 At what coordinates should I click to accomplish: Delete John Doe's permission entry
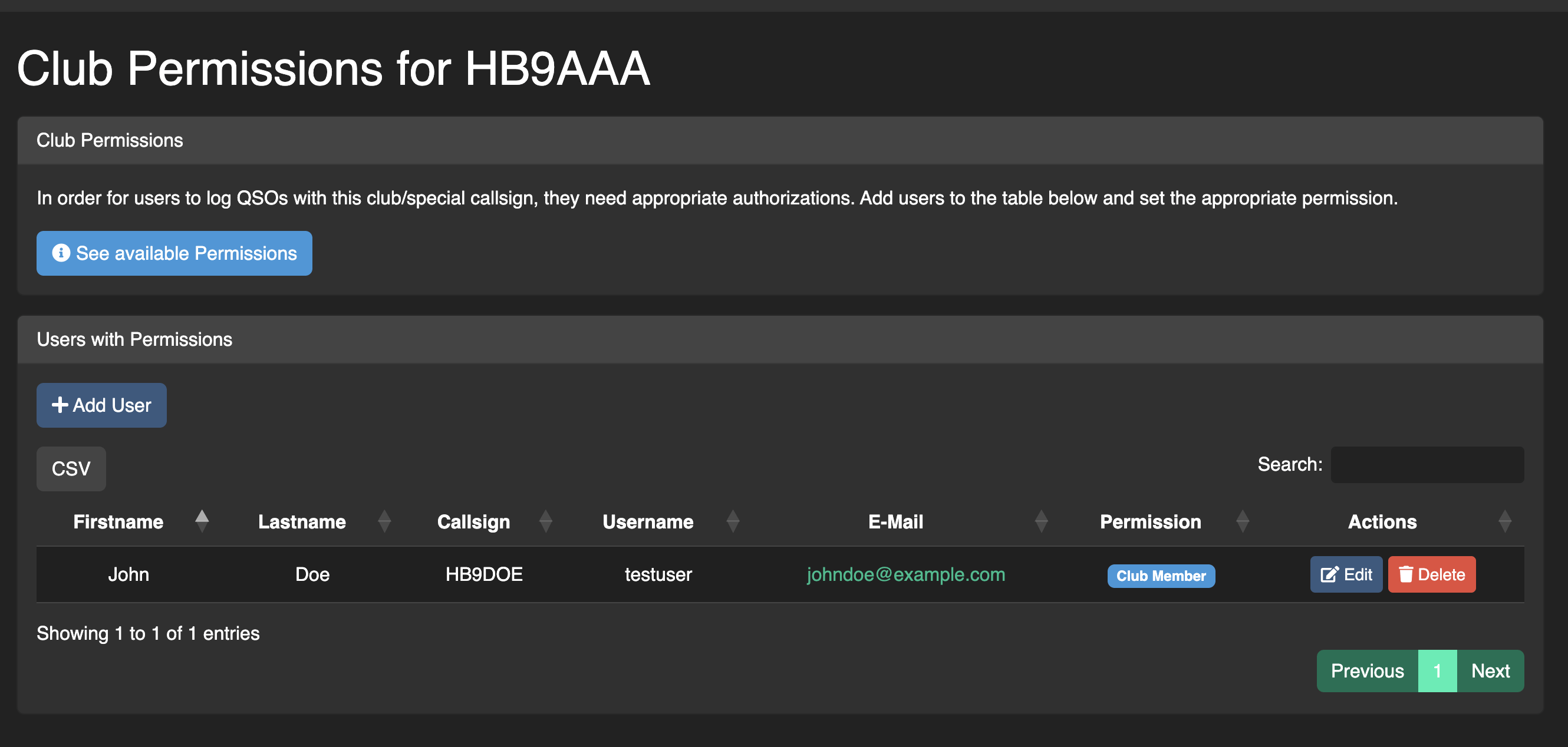pyautogui.click(x=1432, y=574)
